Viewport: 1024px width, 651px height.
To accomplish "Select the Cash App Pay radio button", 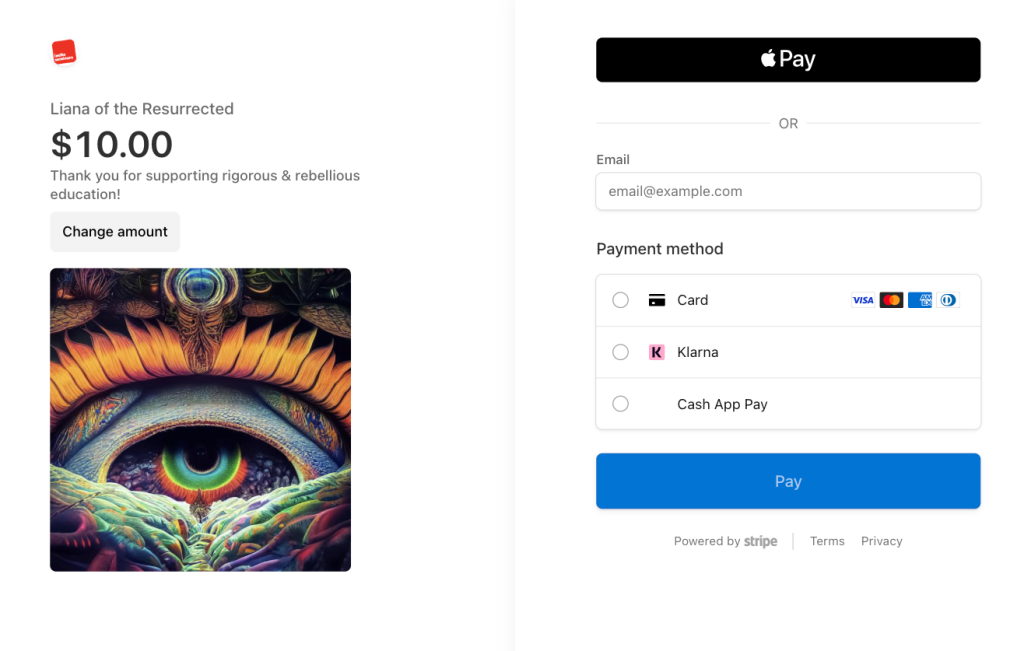I will click(x=621, y=404).
